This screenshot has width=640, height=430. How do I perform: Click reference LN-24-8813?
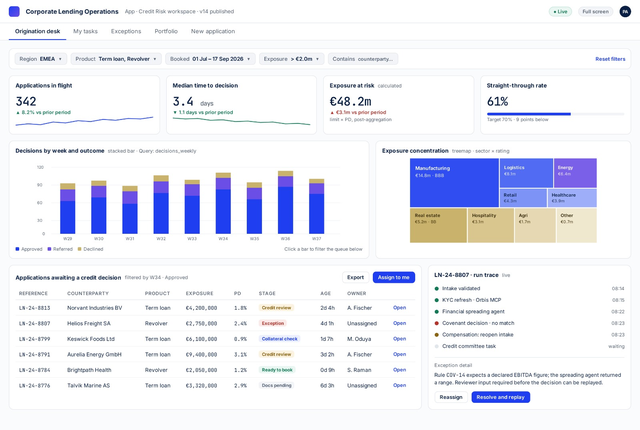point(34,308)
